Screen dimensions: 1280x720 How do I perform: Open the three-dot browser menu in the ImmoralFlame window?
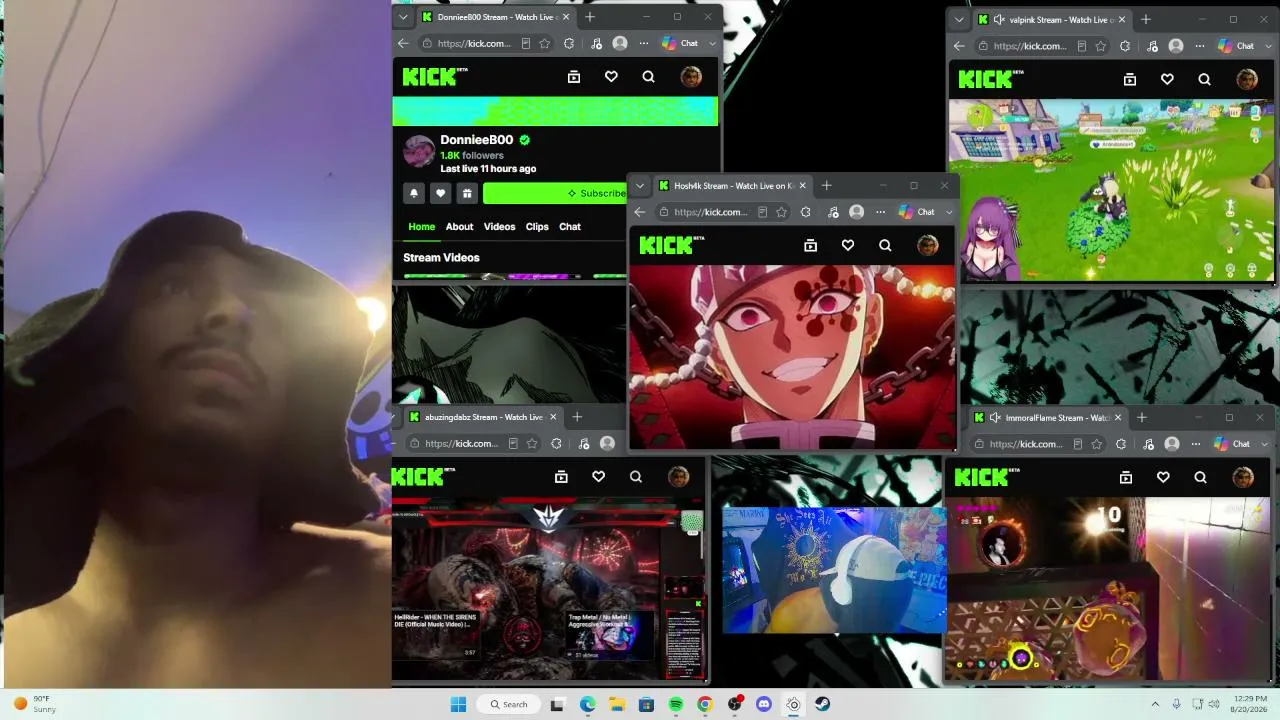coord(1196,444)
